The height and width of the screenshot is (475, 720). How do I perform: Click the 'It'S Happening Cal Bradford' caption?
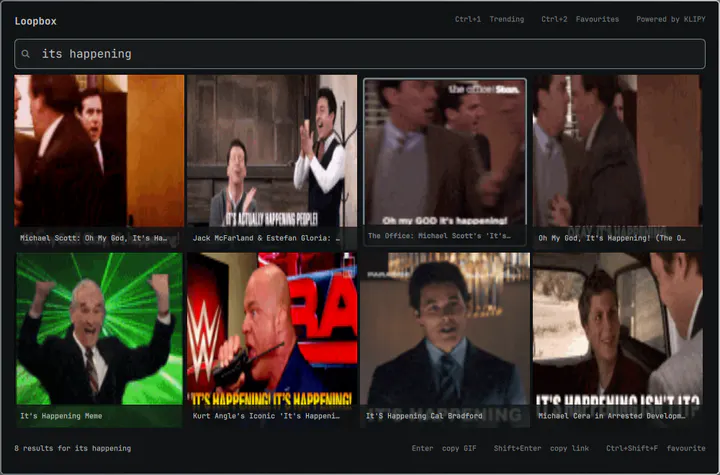424,416
